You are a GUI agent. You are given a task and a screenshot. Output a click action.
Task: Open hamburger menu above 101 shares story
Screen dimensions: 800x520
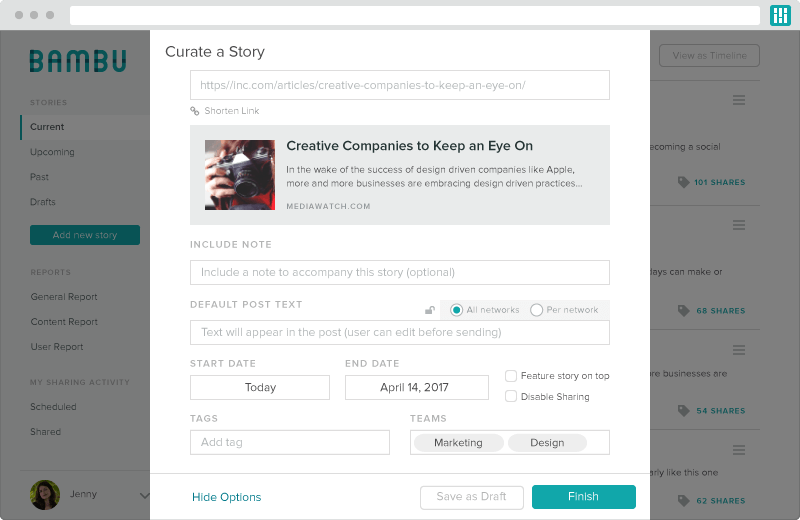tap(739, 100)
